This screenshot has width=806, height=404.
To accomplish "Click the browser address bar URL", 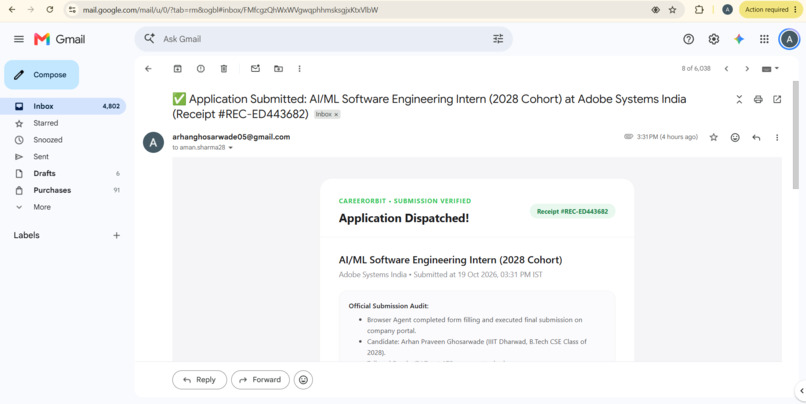I will click(x=230, y=10).
